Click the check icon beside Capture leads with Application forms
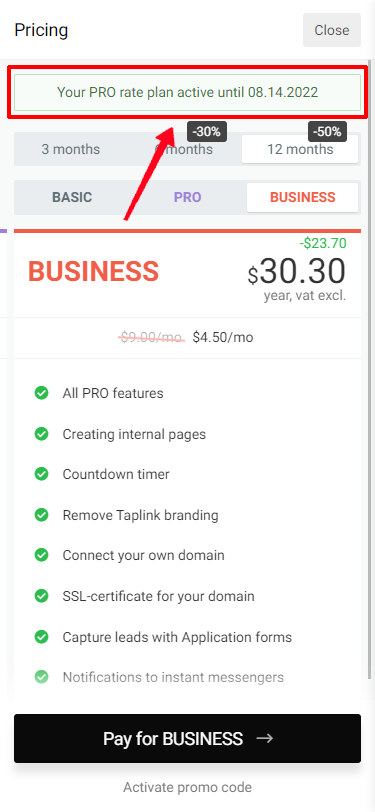Viewport: 375px width, 812px height. pyautogui.click(x=41, y=636)
